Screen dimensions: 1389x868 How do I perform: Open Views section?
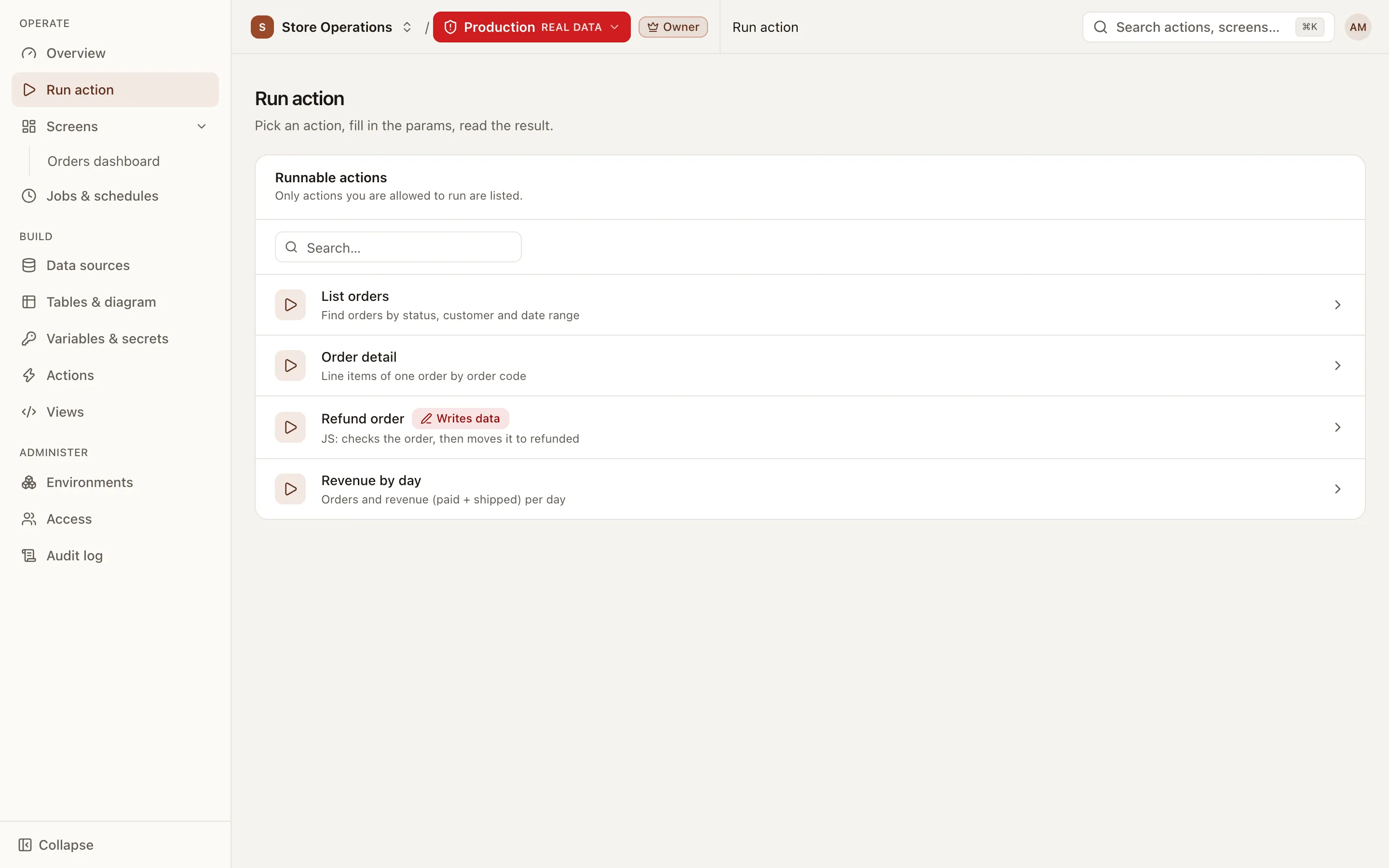pyautogui.click(x=115, y=412)
